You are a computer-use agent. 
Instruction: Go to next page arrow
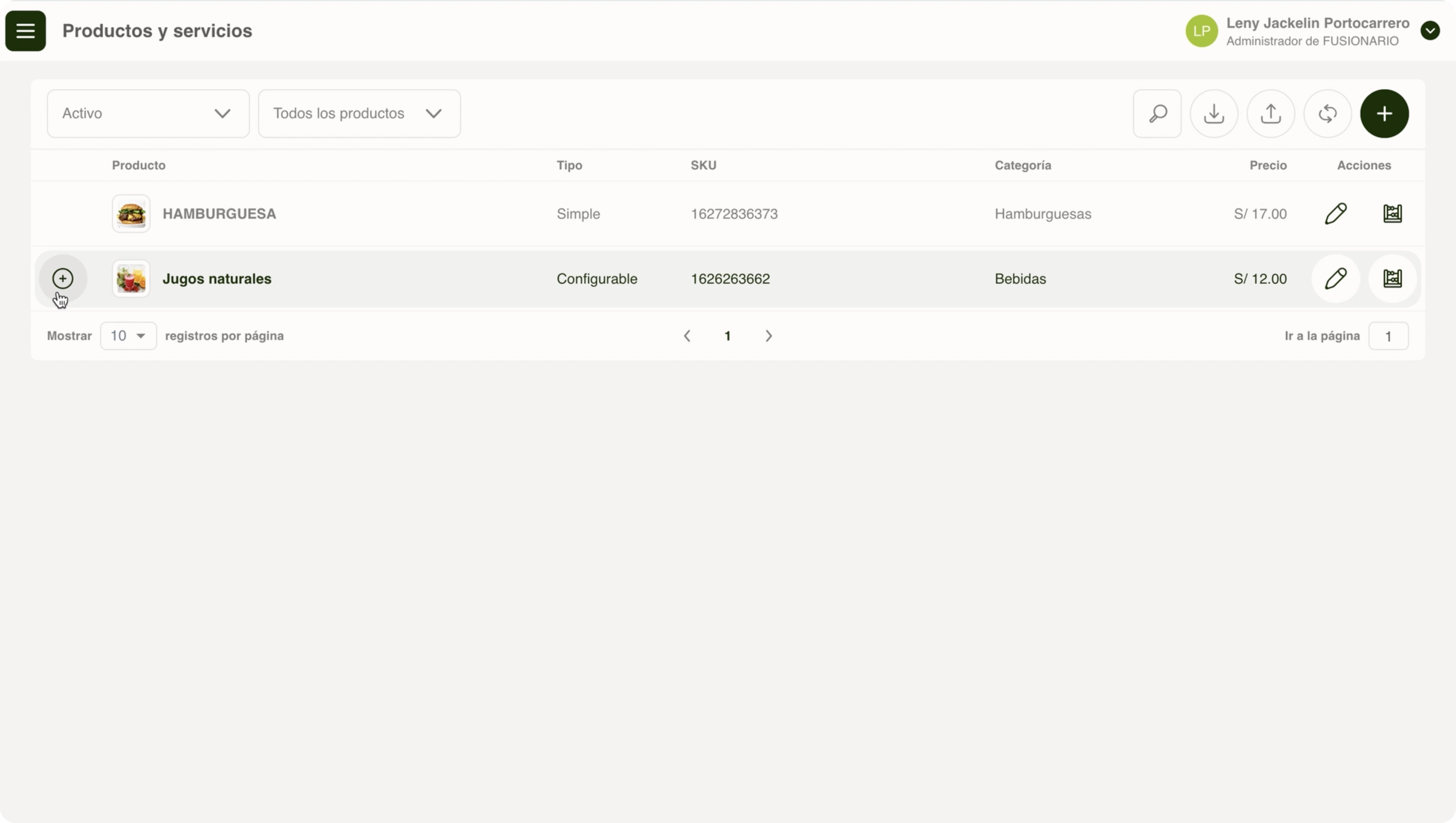coord(768,336)
